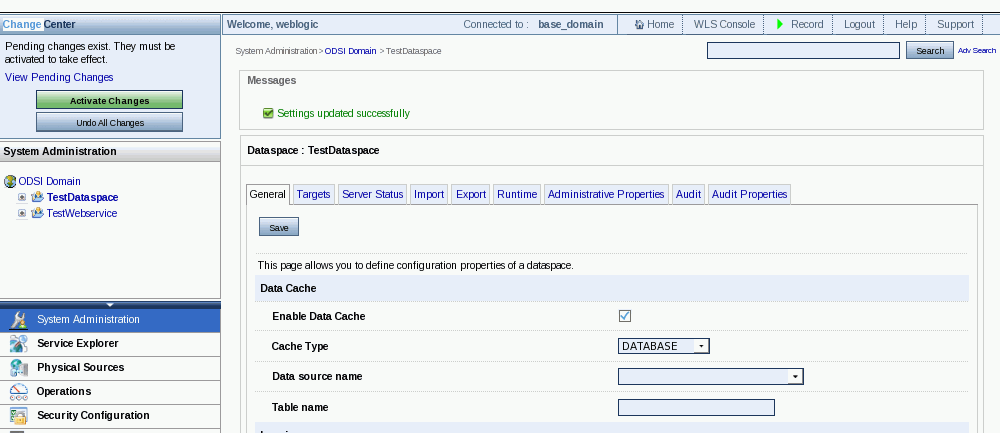Click the ODSI Domain globe icon
This screenshot has height=433, width=1000.
coord(10,182)
